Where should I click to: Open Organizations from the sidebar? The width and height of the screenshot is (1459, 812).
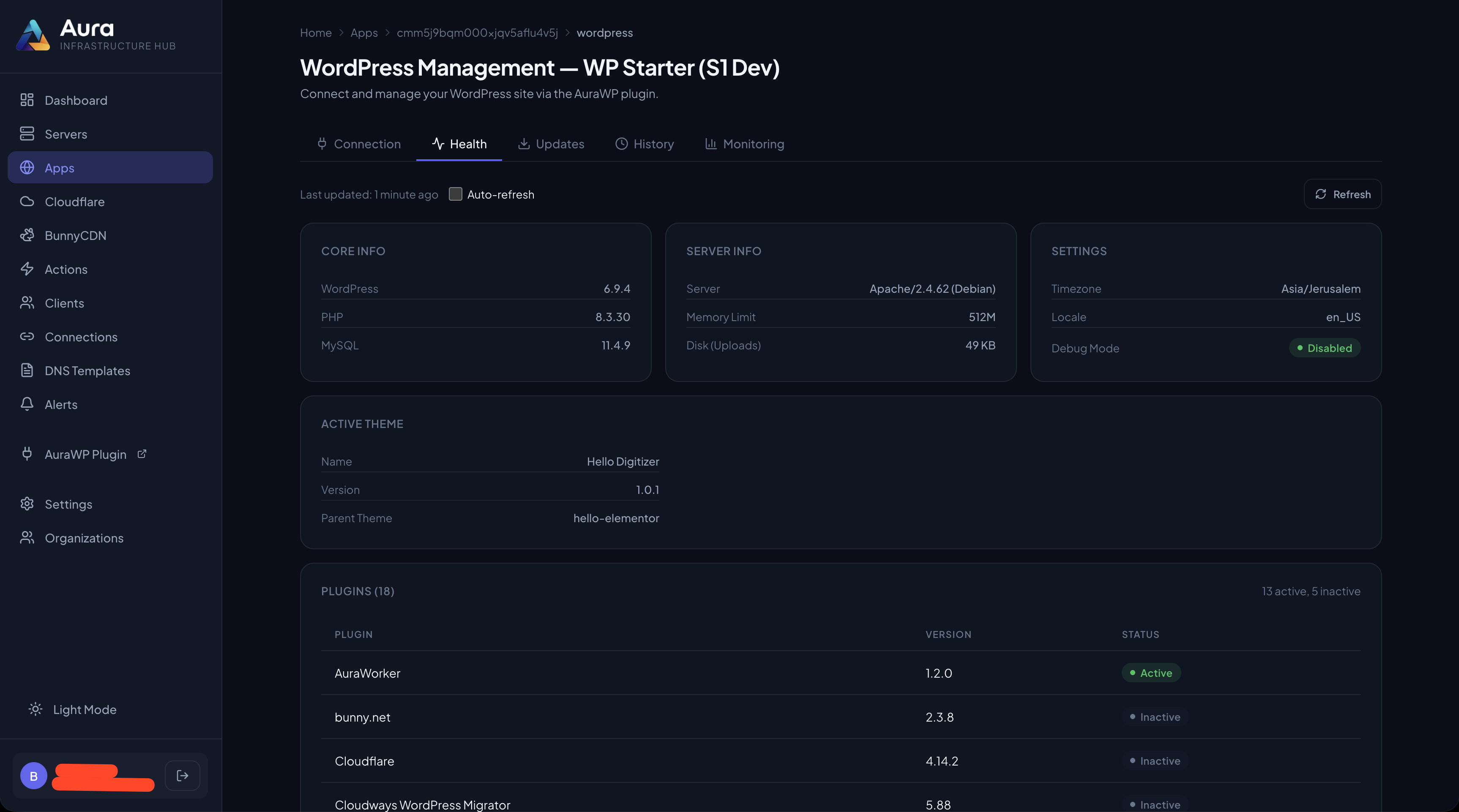[x=84, y=538]
